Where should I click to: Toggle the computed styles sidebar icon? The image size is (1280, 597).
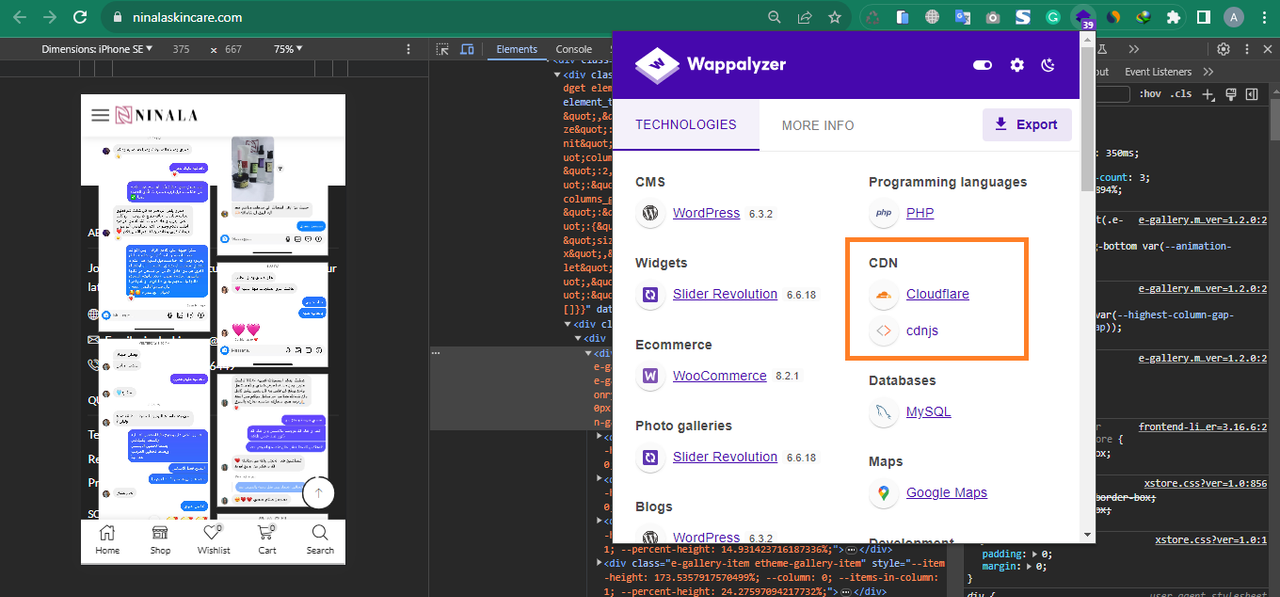pyautogui.click(x=1251, y=94)
